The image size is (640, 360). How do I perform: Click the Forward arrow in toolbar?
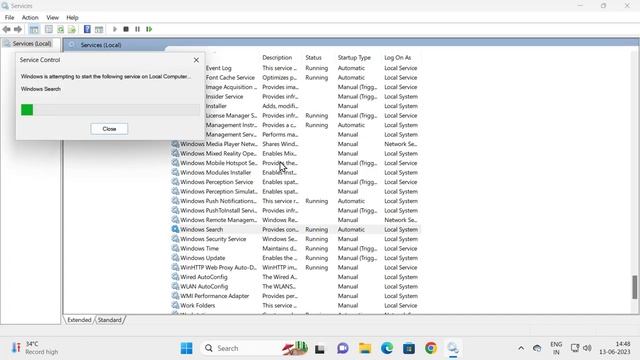click(18, 29)
